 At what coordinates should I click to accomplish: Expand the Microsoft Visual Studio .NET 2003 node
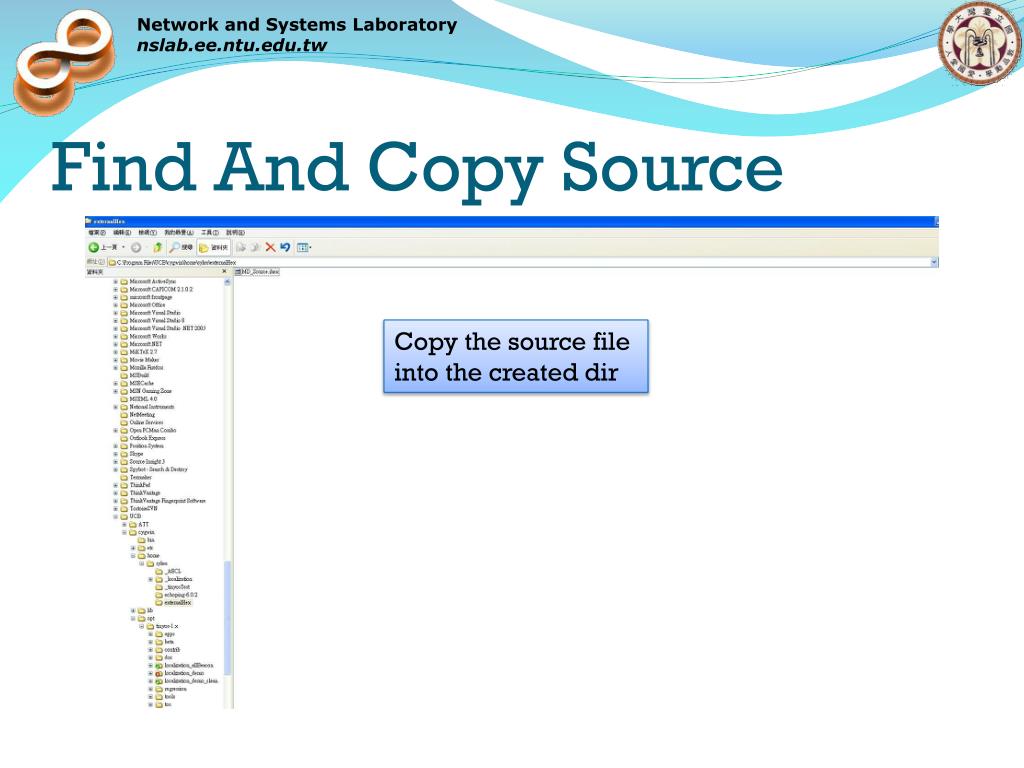116,328
